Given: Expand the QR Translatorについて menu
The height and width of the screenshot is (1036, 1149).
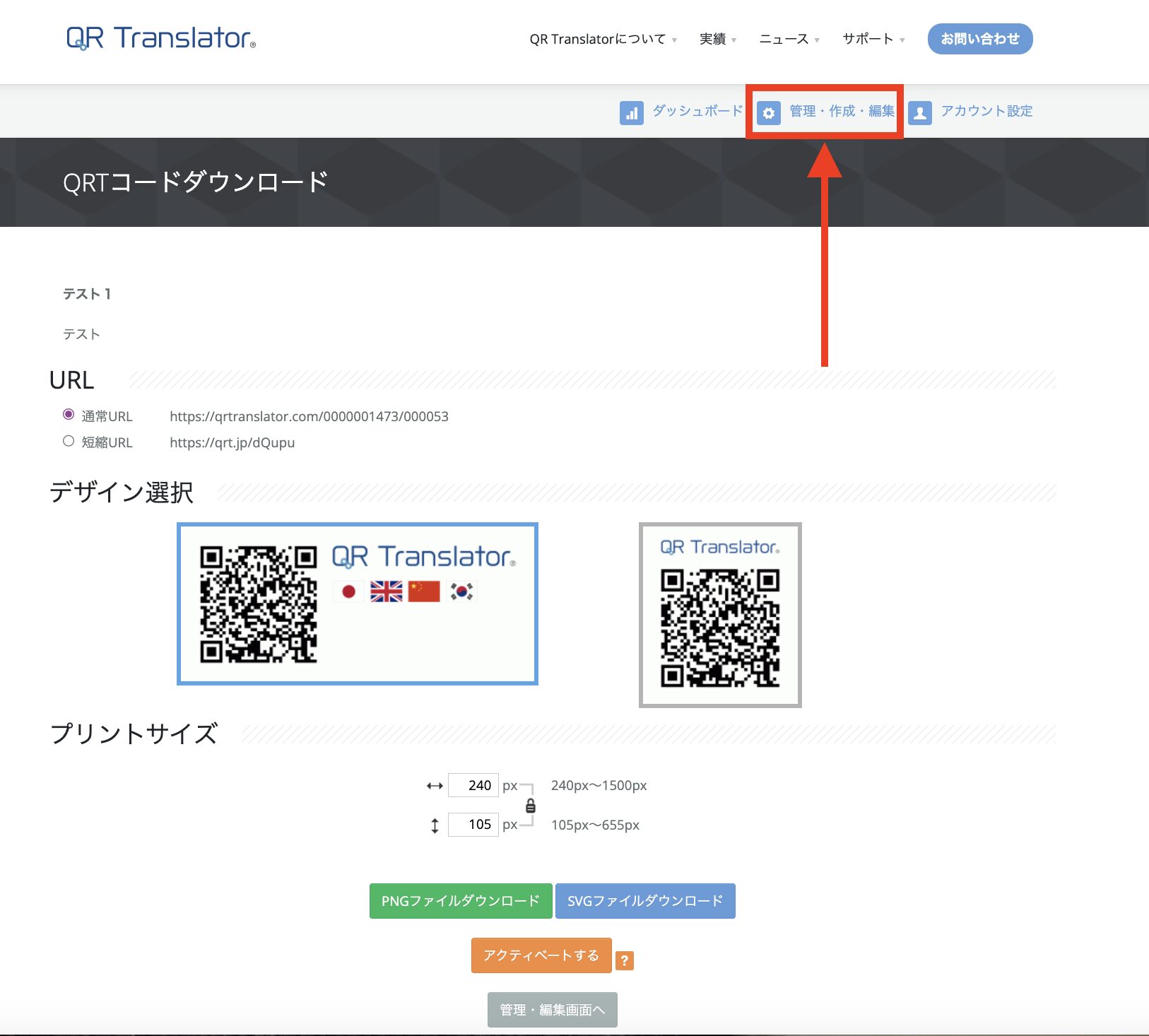Looking at the screenshot, I should tap(603, 39).
